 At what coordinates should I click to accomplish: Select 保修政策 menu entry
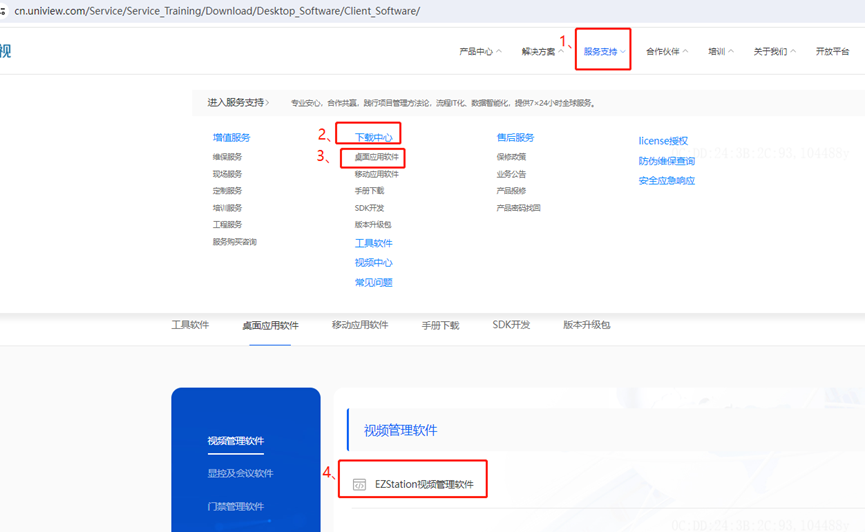[x=510, y=157]
